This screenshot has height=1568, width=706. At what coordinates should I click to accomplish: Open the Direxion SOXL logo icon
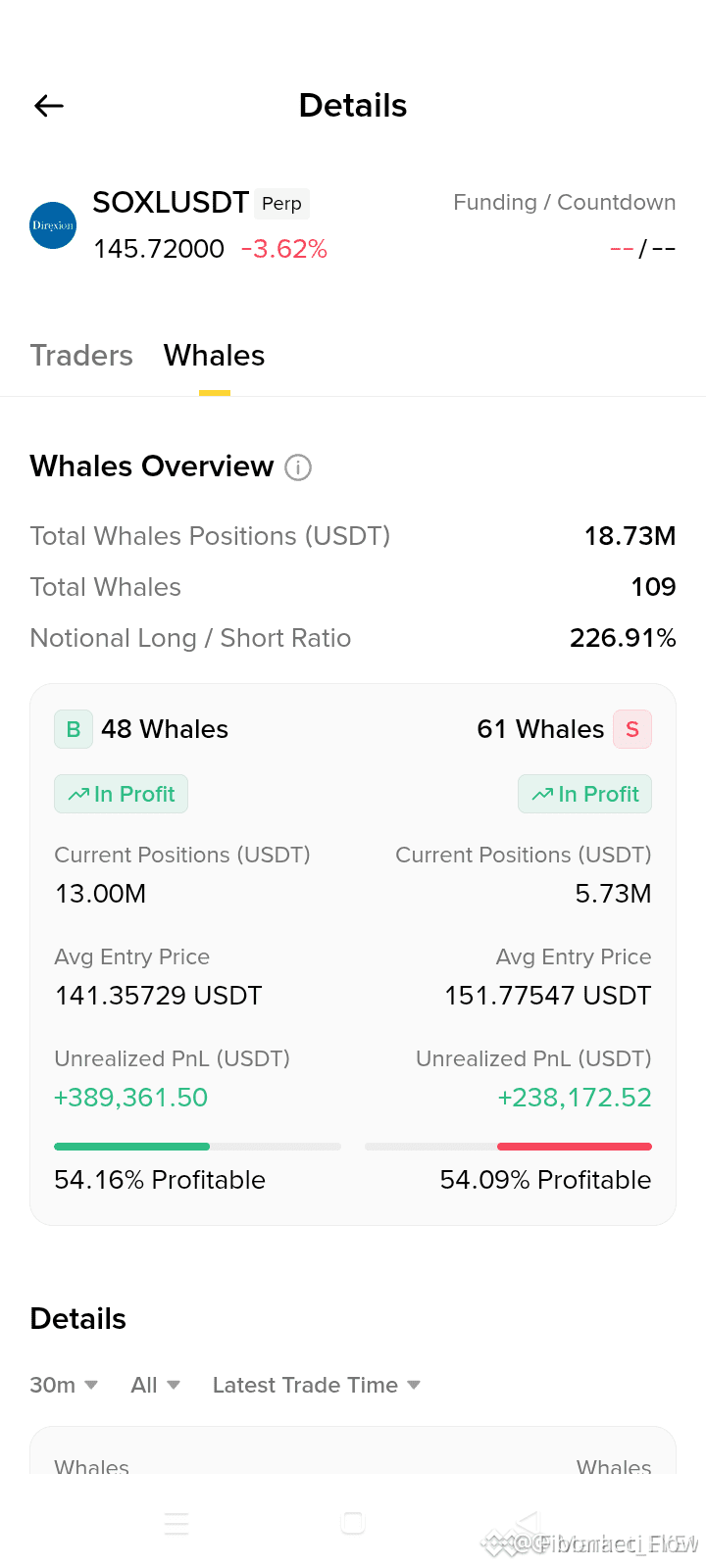(x=53, y=225)
